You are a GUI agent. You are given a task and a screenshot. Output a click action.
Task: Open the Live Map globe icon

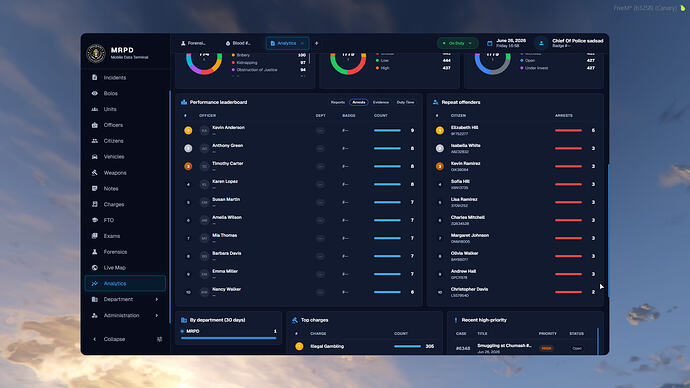point(95,267)
